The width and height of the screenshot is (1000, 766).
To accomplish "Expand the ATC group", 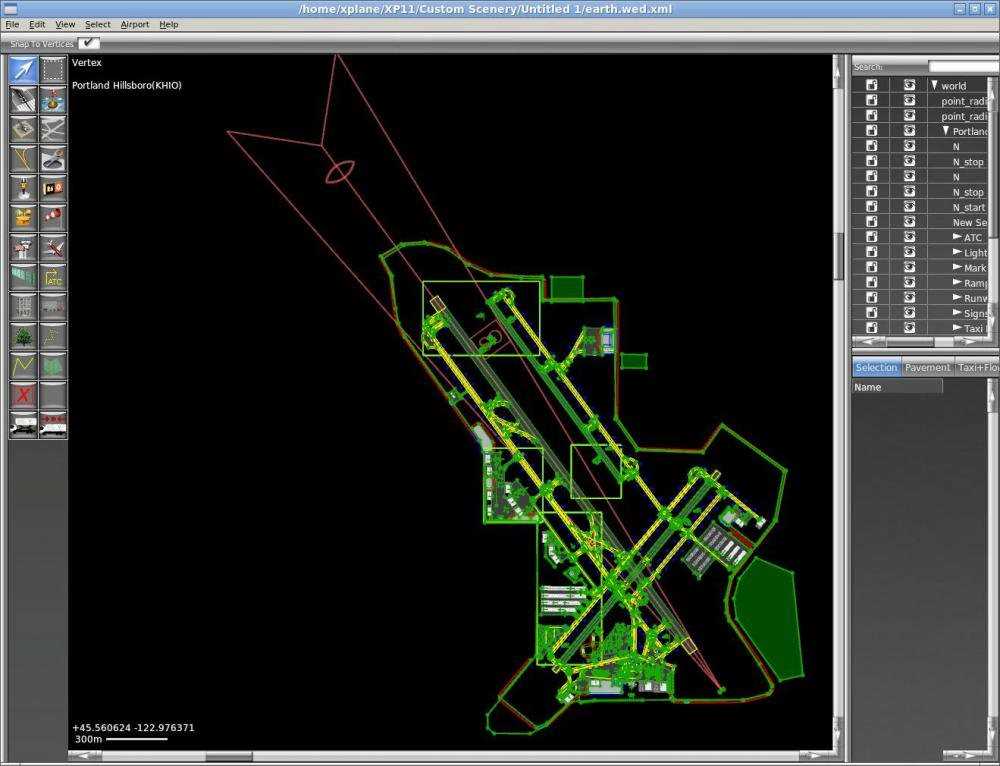I will click(x=957, y=237).
